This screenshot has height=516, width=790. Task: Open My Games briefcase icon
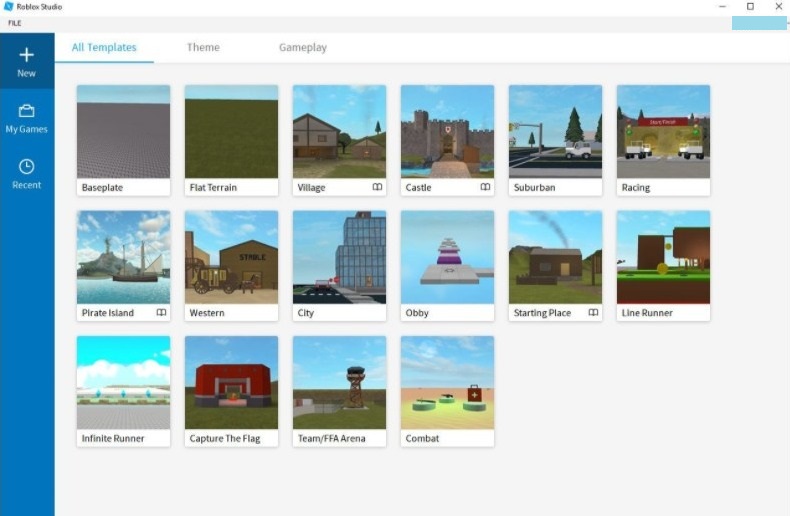27,111
